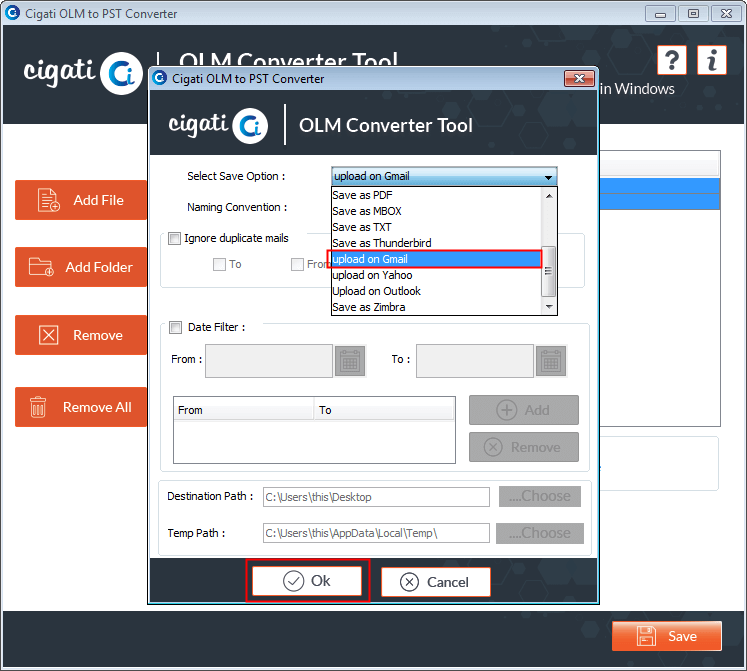The image size is (747, 671).
Task: Click the Date Filter From date field
Action: (x=269, y=361)
